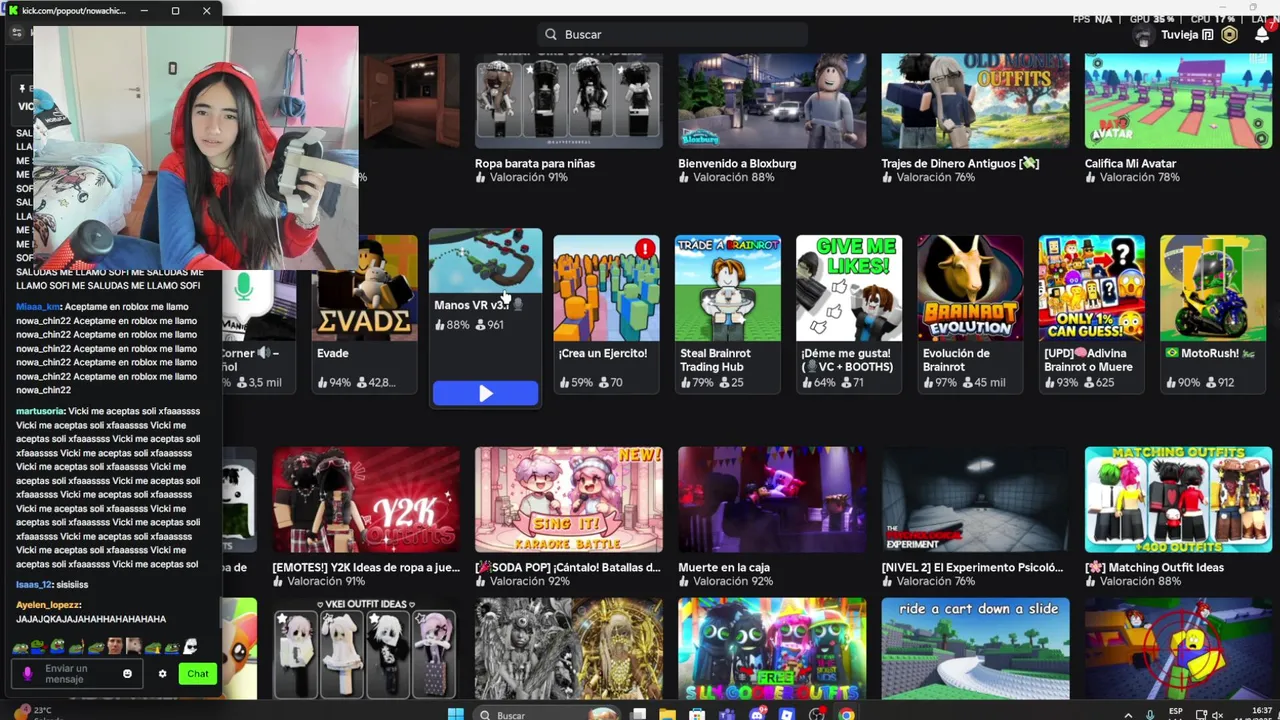This screenshot has height=720, width=1280.
Task: Click username Isaas_12 in chat
Action: coord(34,585)
